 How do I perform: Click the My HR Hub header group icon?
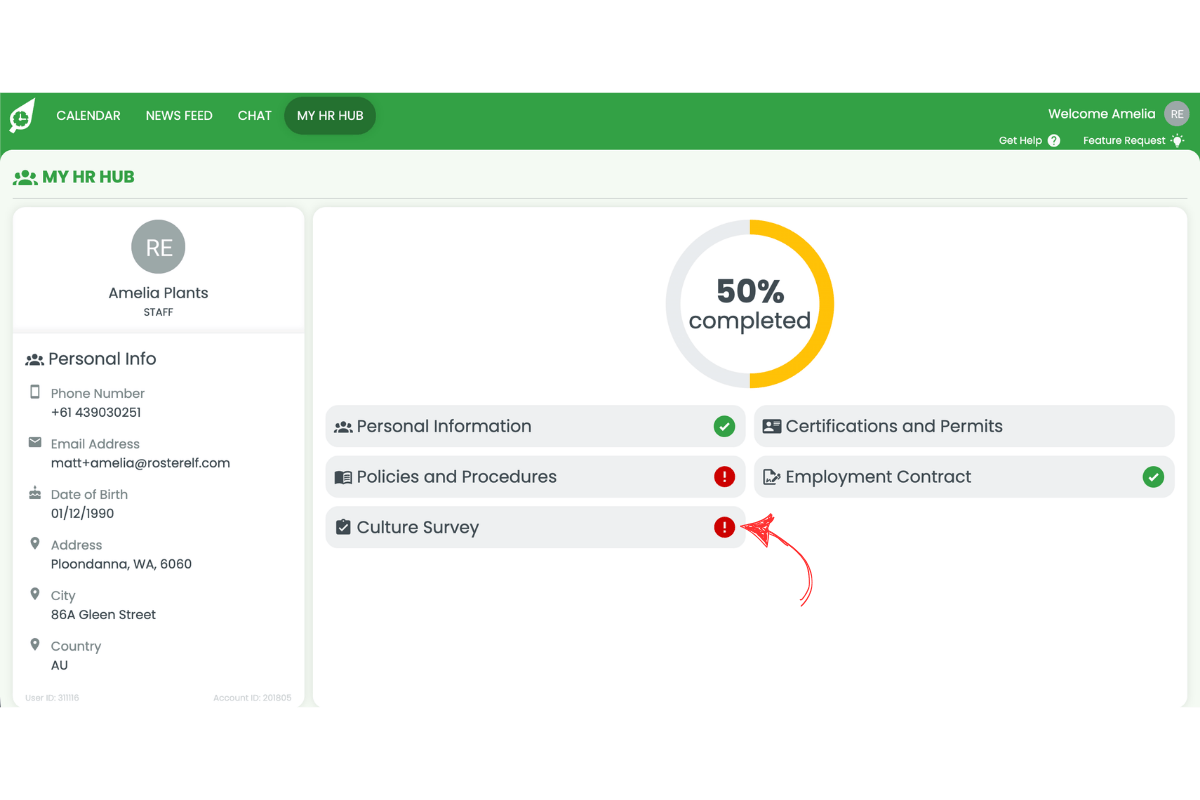tap(25, 176)
